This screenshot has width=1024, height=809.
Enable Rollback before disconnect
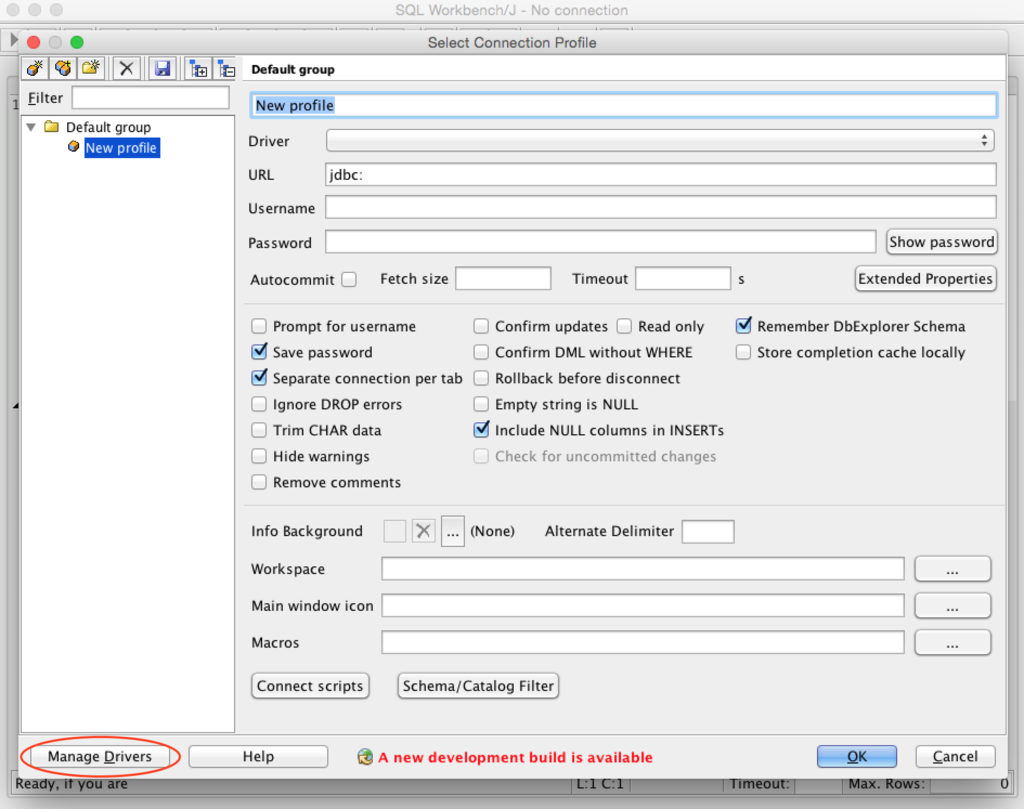click(x=481, y=378)
